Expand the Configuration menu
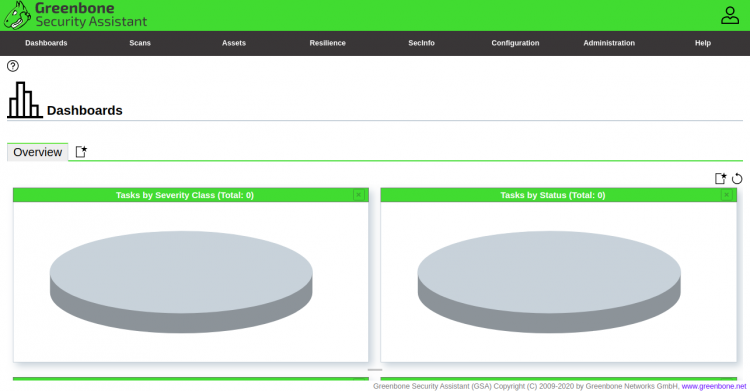This screenshot has width=750, height=391. pos(515,43)
